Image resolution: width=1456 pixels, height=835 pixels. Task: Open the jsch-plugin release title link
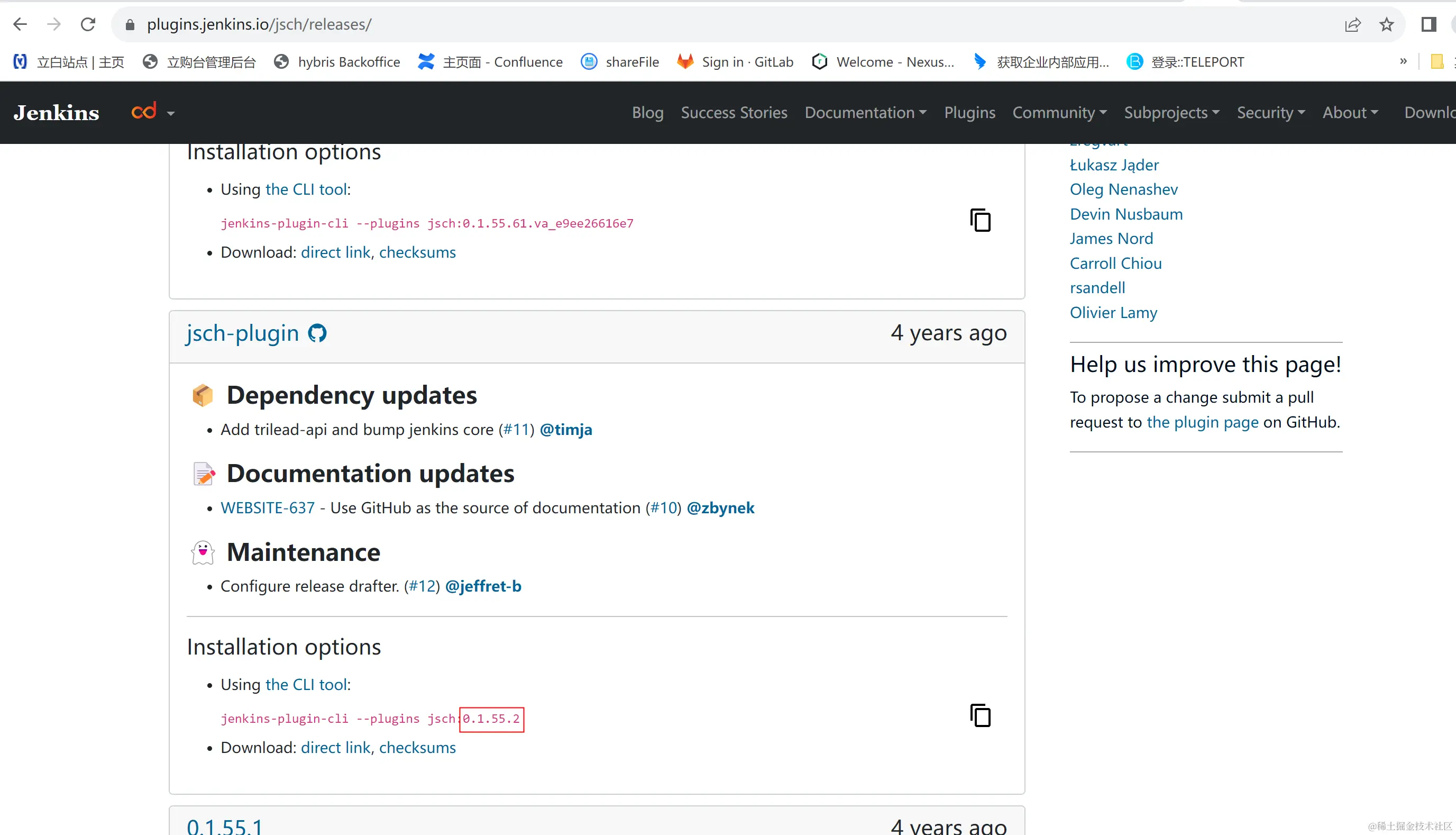[x=242, y=334]
